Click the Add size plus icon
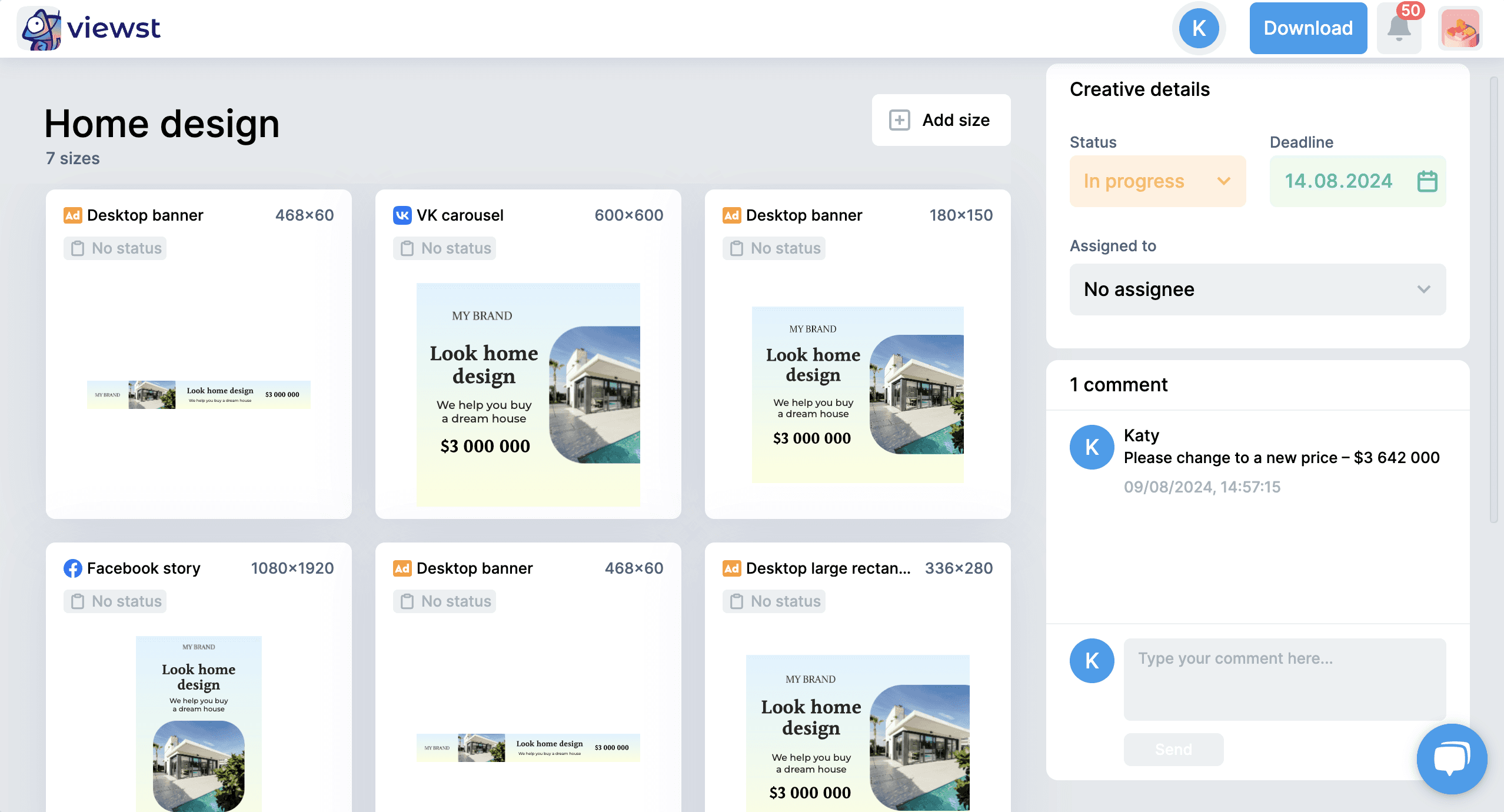Viewport: 1504px width, 812px height. pyautogui.click(x=898, y=121)
